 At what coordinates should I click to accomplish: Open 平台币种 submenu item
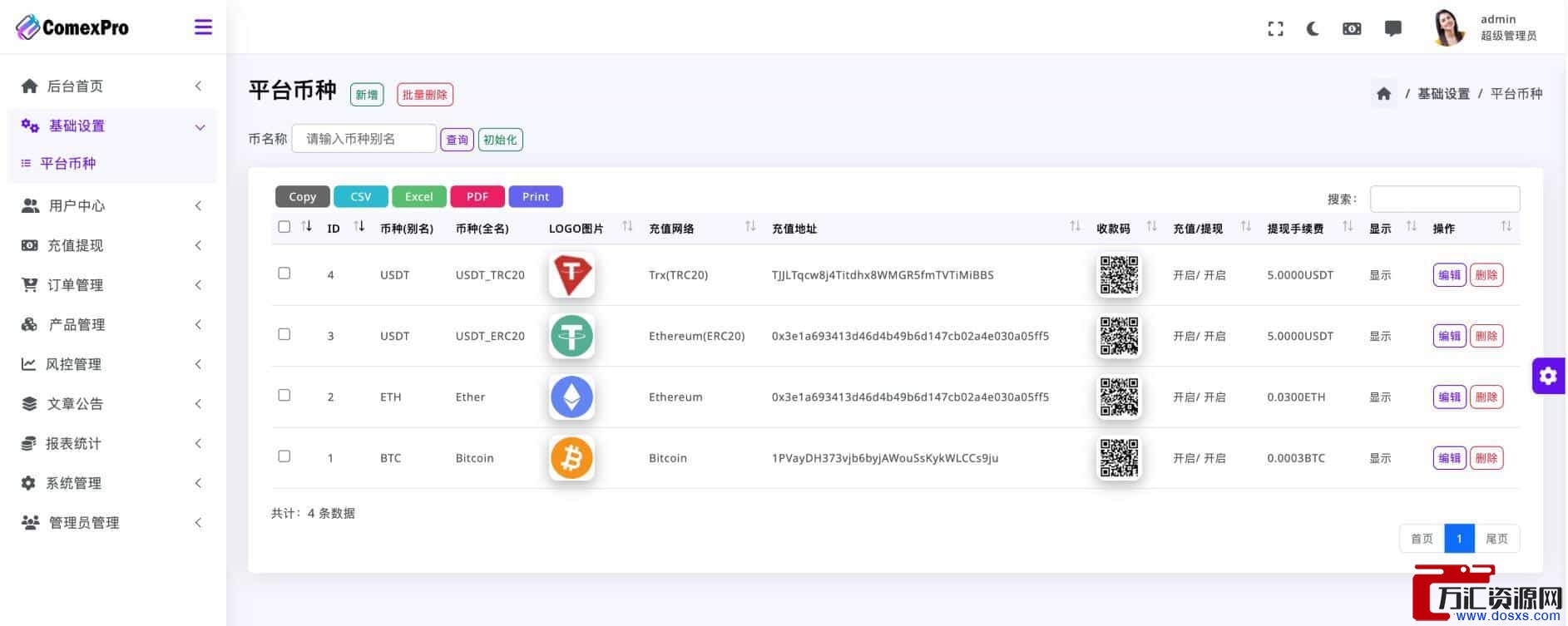(68, 164)
